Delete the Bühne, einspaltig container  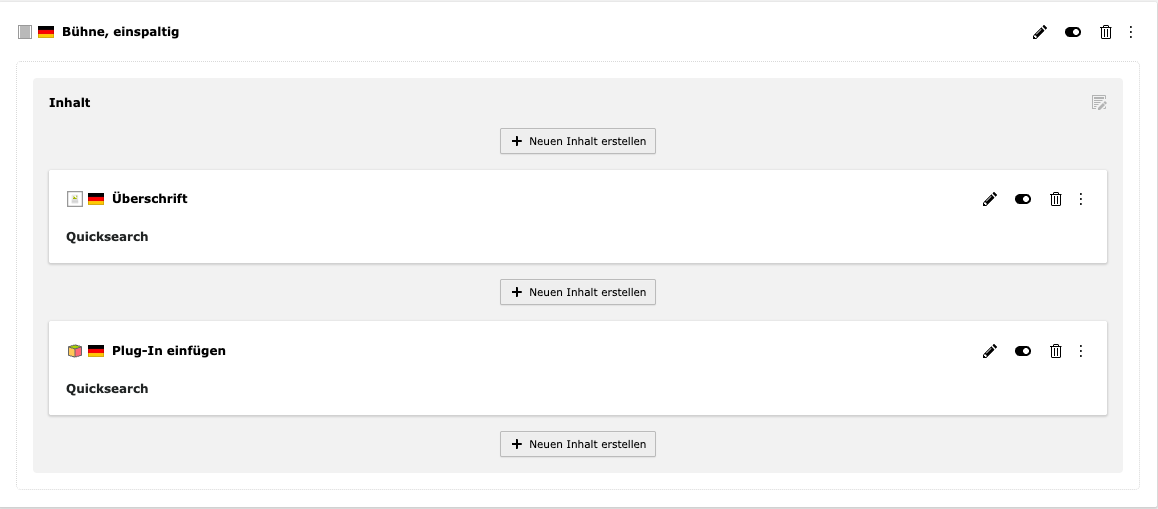click(x=1106, y=32)
